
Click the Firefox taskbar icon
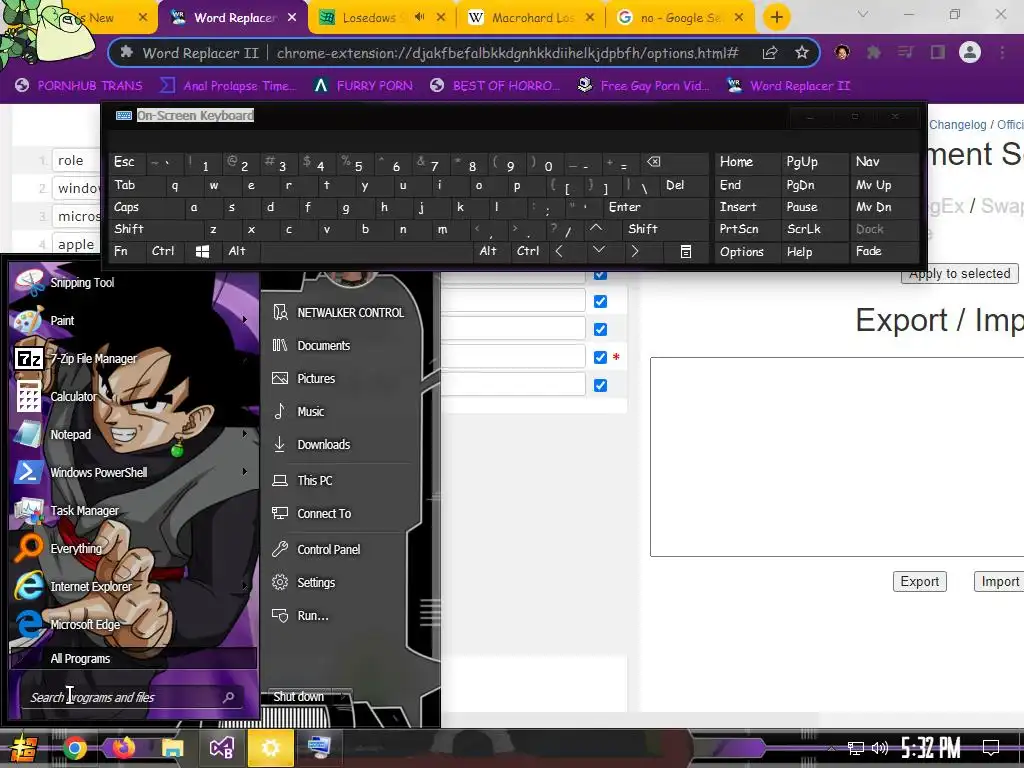[123, 748]
